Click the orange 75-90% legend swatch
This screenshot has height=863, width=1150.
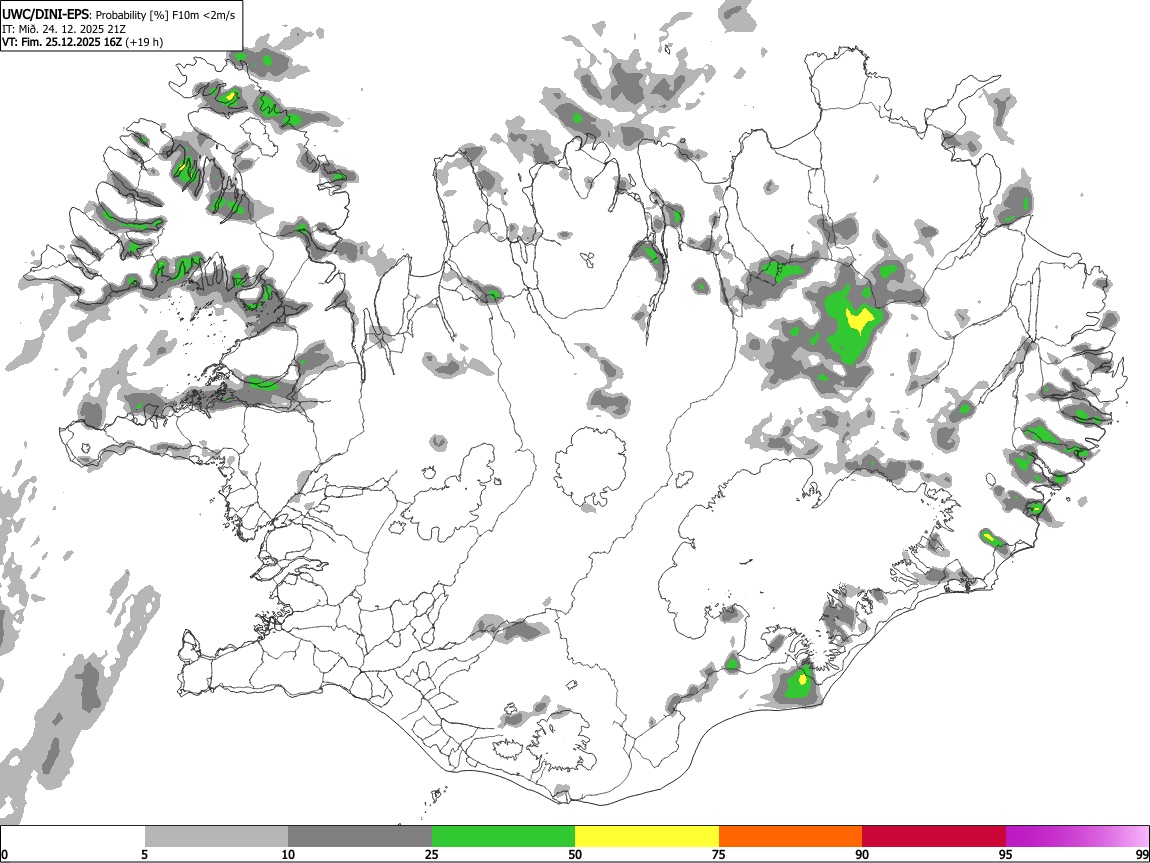790,836
